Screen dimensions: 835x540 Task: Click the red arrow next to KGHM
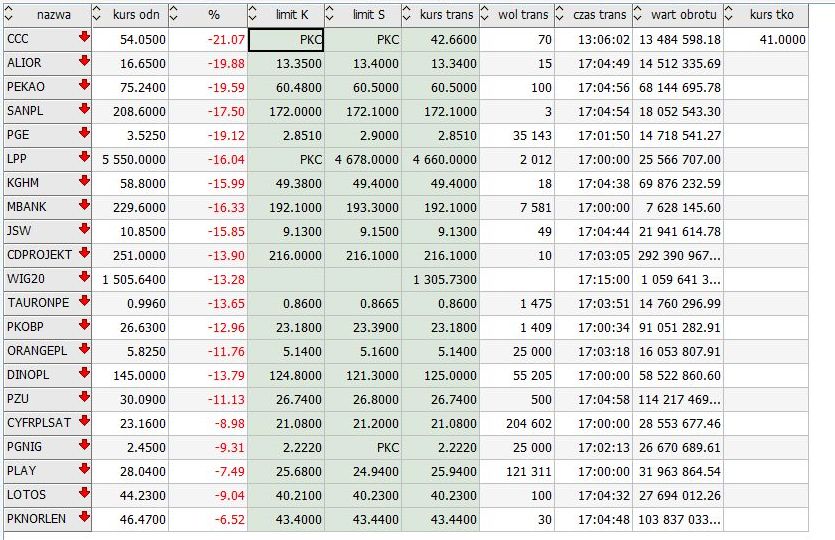84,182
